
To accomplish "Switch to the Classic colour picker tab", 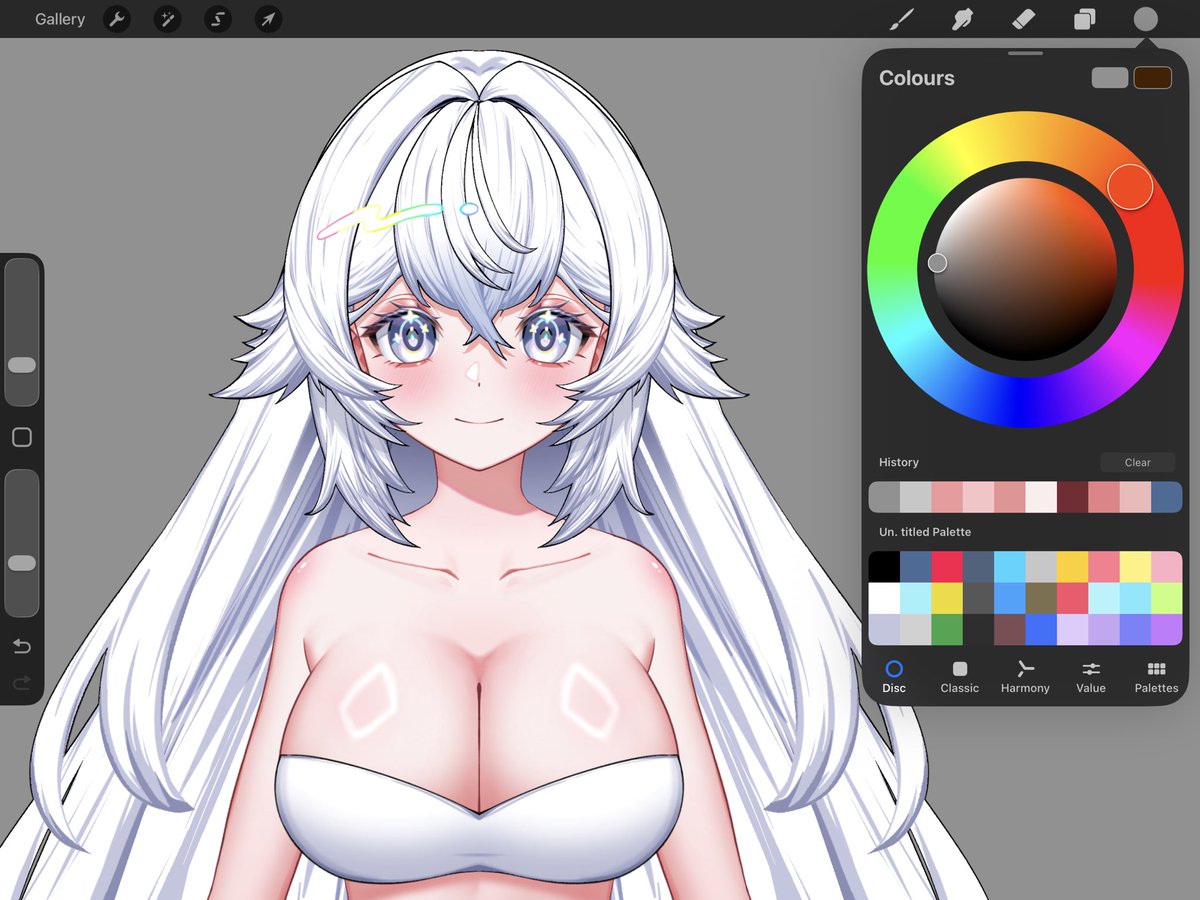I will tap(959, 677).
